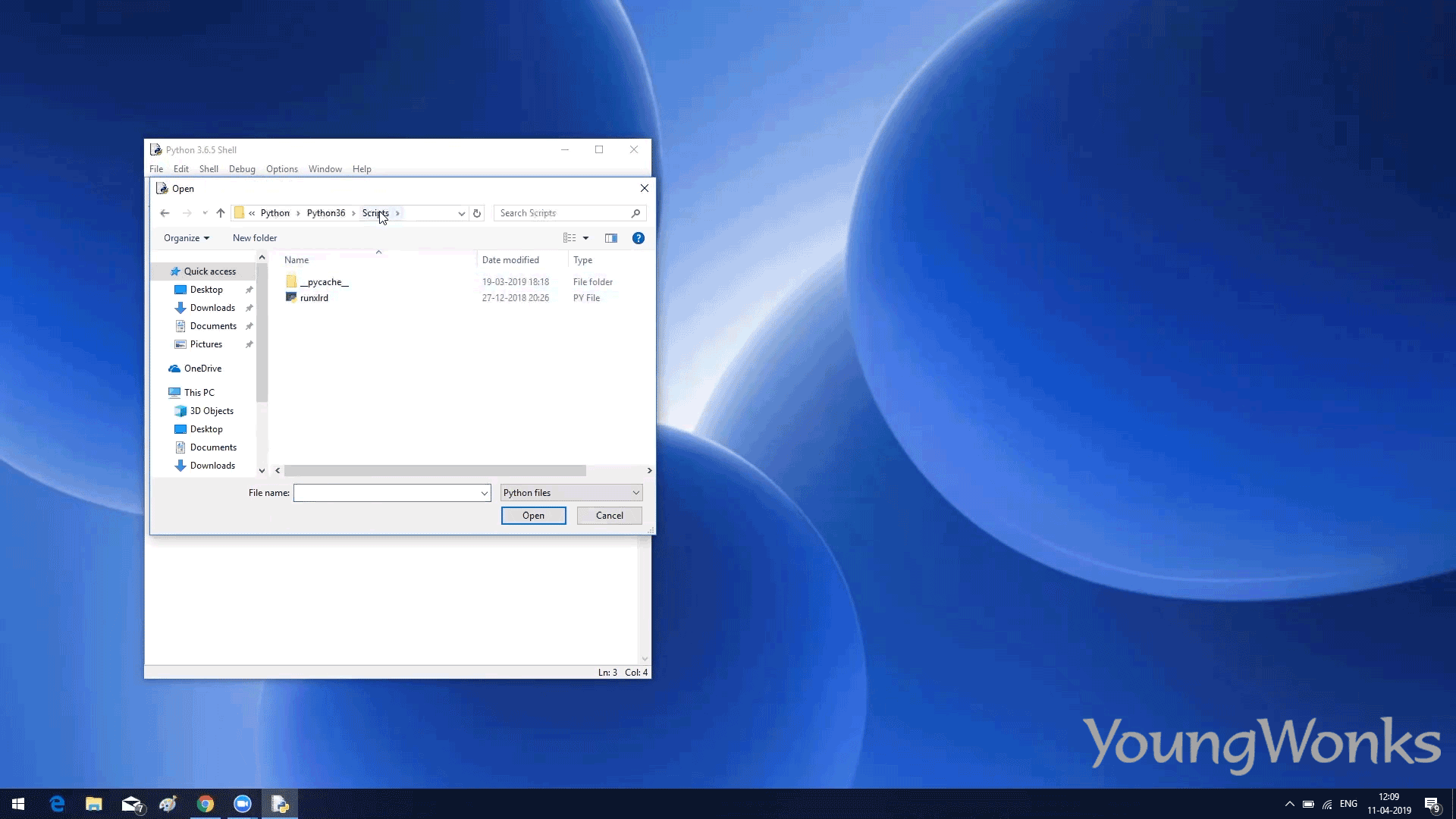1456x819 pixels.
Task: Open the Options menu
Action: [x=282, y=169]
